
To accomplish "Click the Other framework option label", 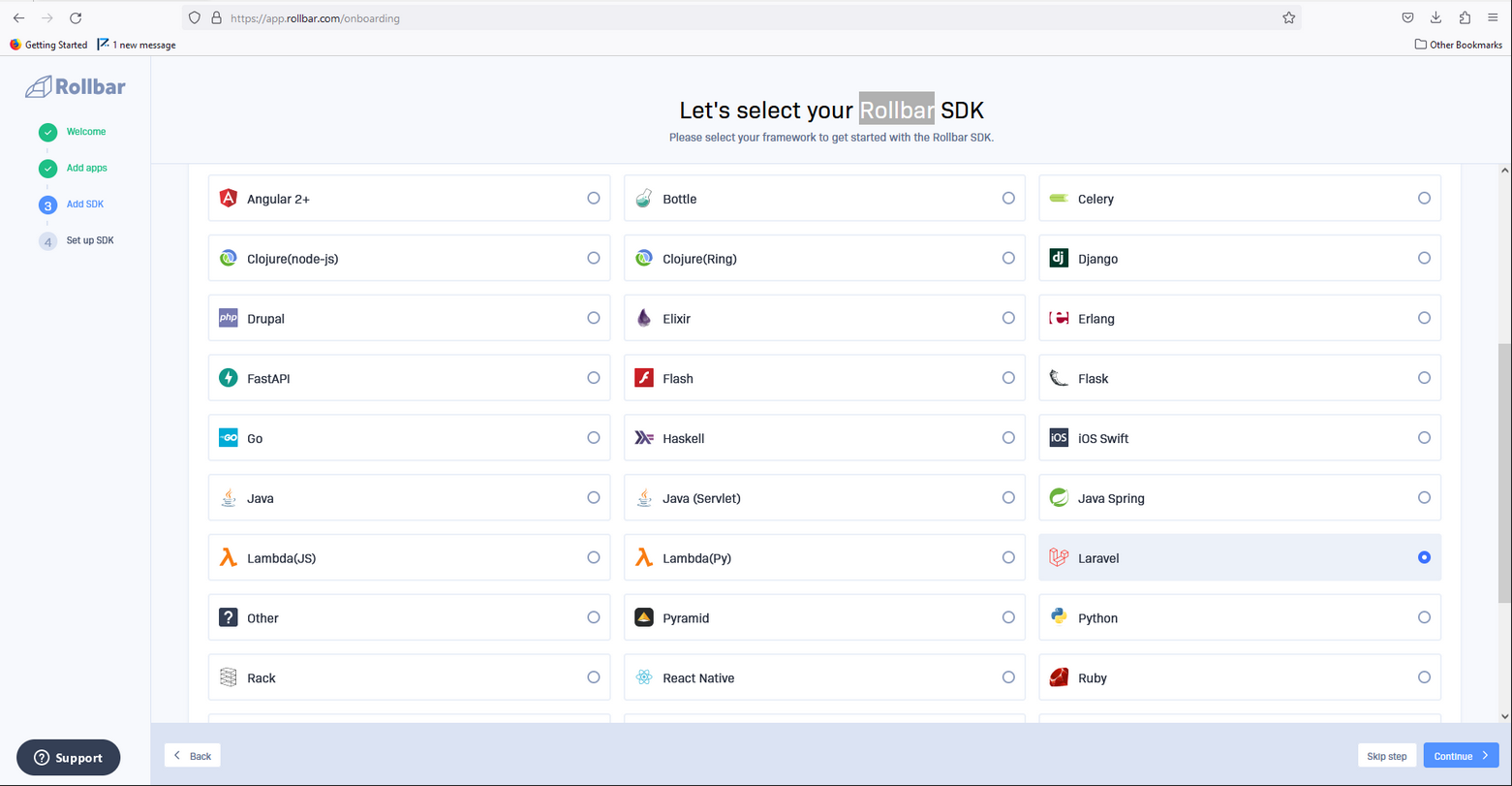I will (x=262, y=618).
